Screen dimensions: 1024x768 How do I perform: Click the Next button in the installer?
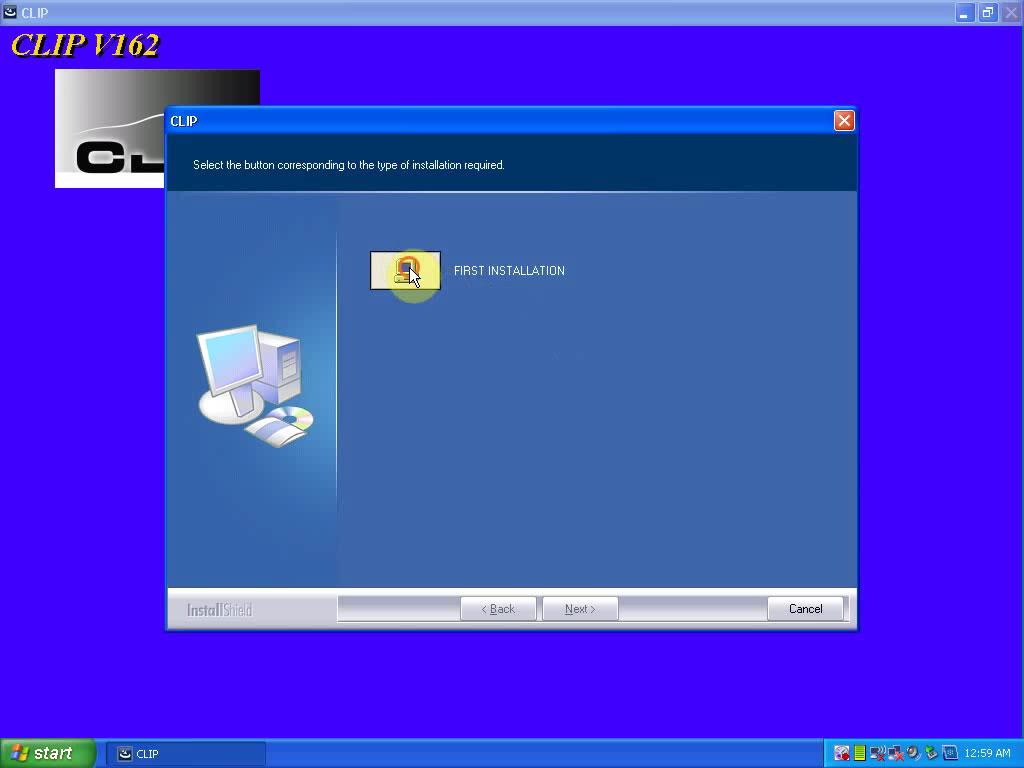(x=580, y=609)
